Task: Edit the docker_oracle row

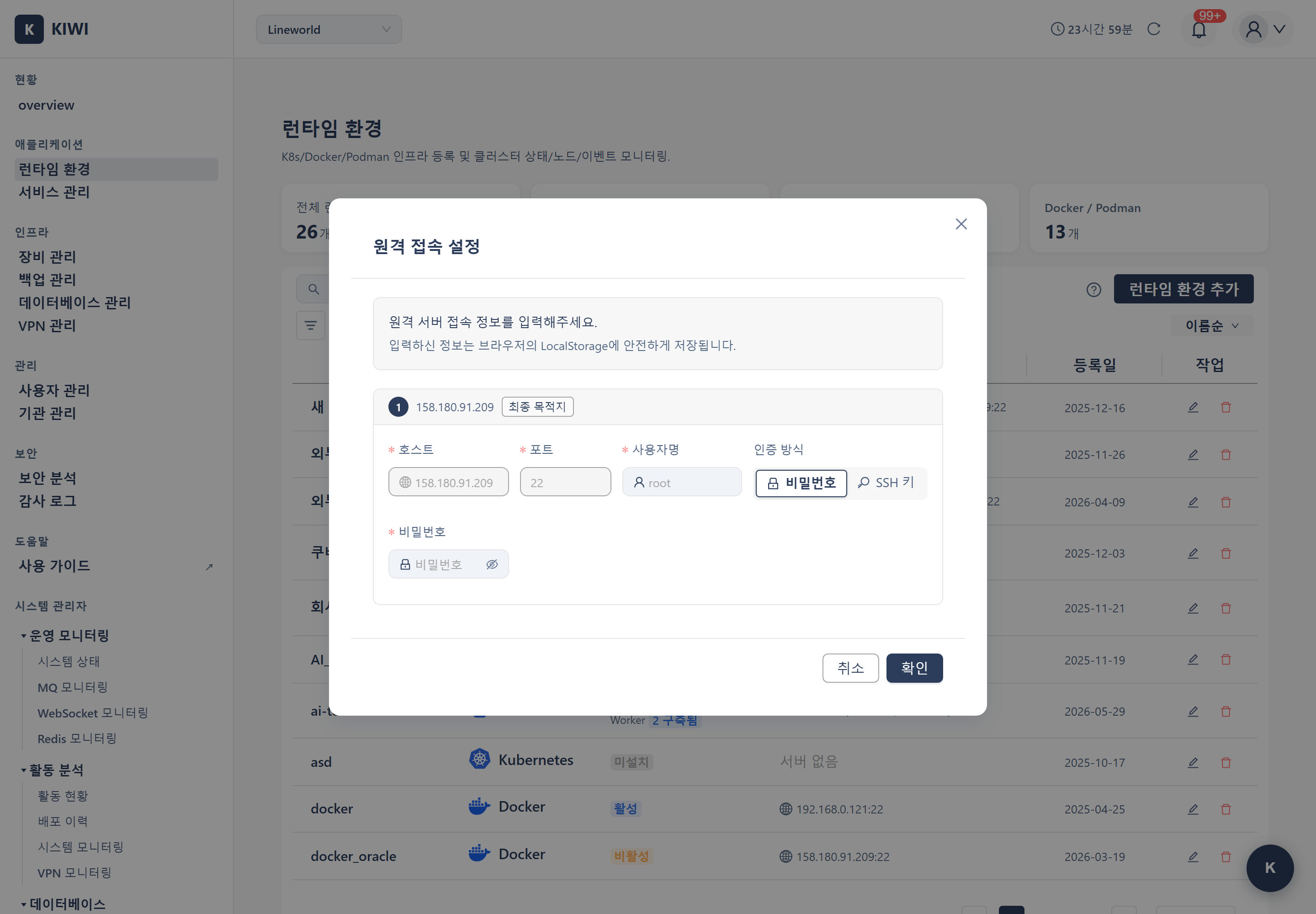Action: [1193, 857]
